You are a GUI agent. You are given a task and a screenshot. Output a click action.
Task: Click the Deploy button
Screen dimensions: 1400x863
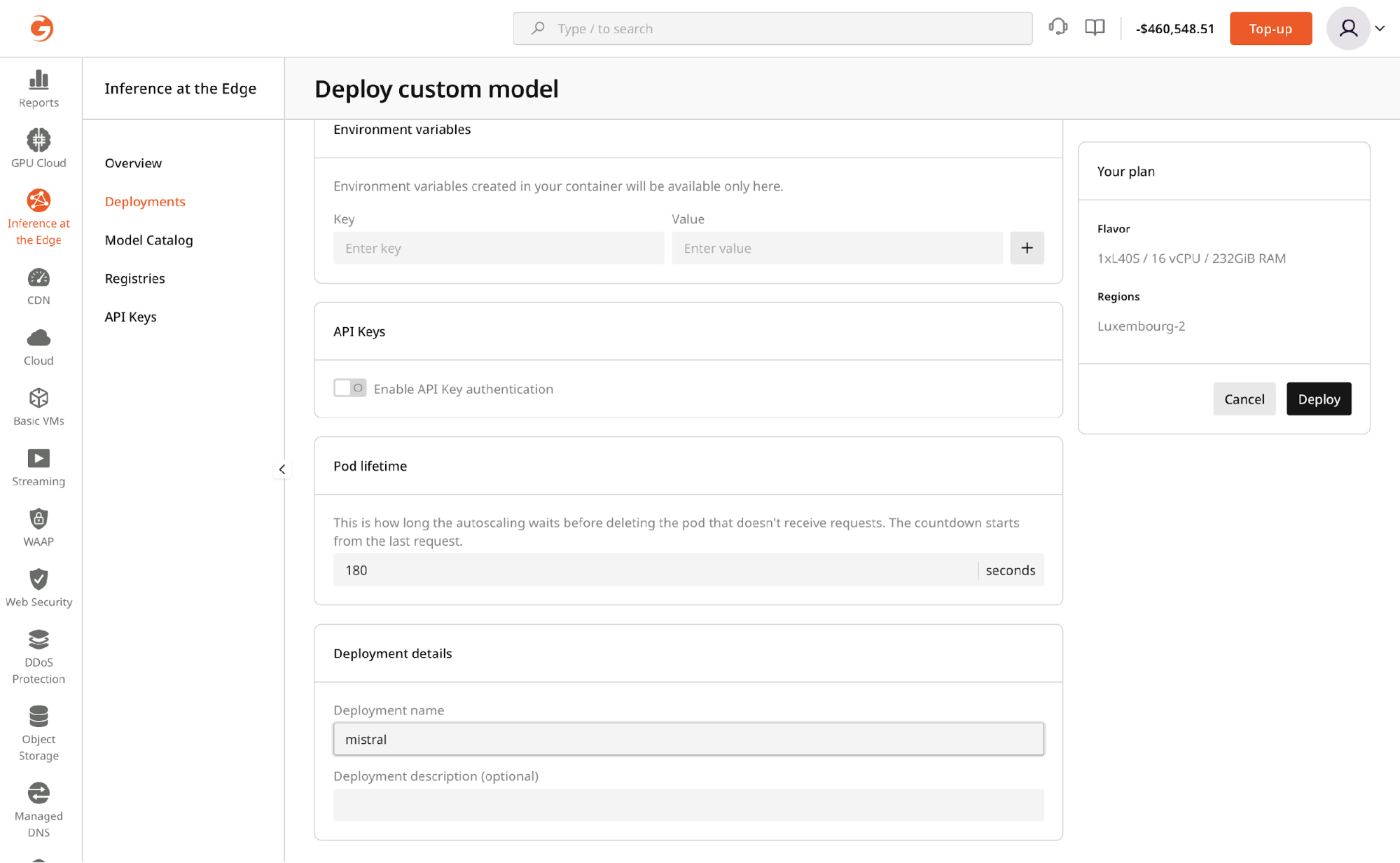(x=1319, y=399)
